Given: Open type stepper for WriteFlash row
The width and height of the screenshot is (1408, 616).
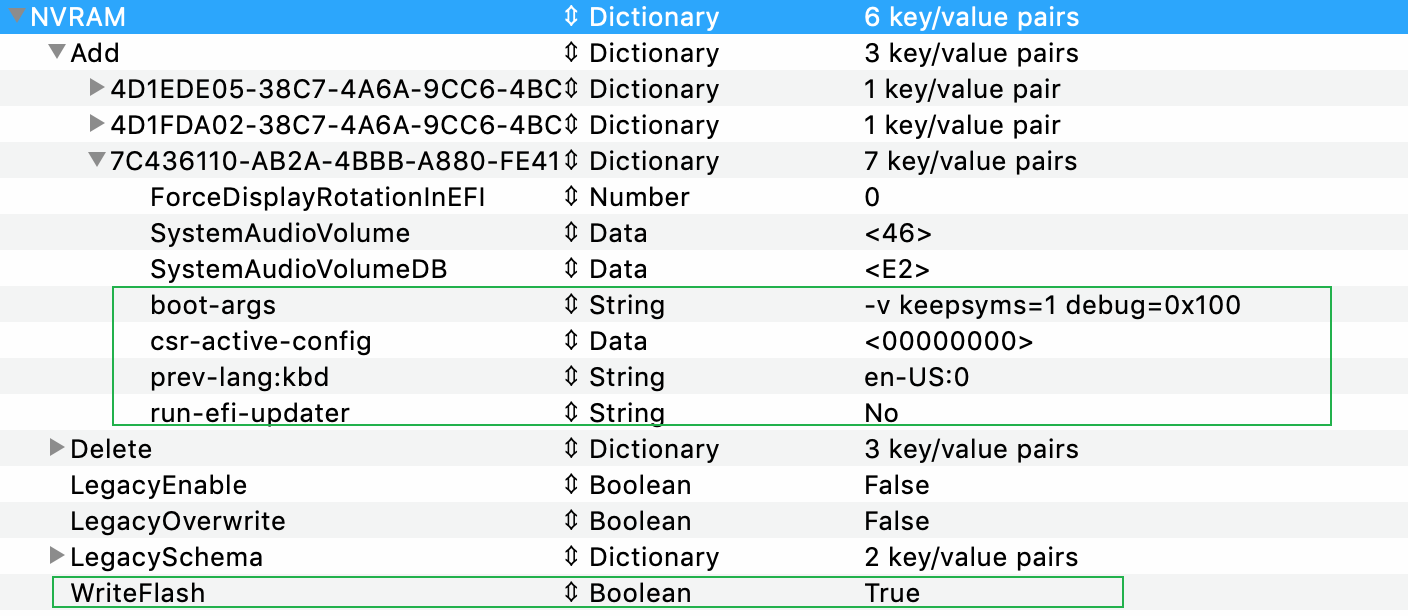Looking at the screenshot, I should point(571,593).
